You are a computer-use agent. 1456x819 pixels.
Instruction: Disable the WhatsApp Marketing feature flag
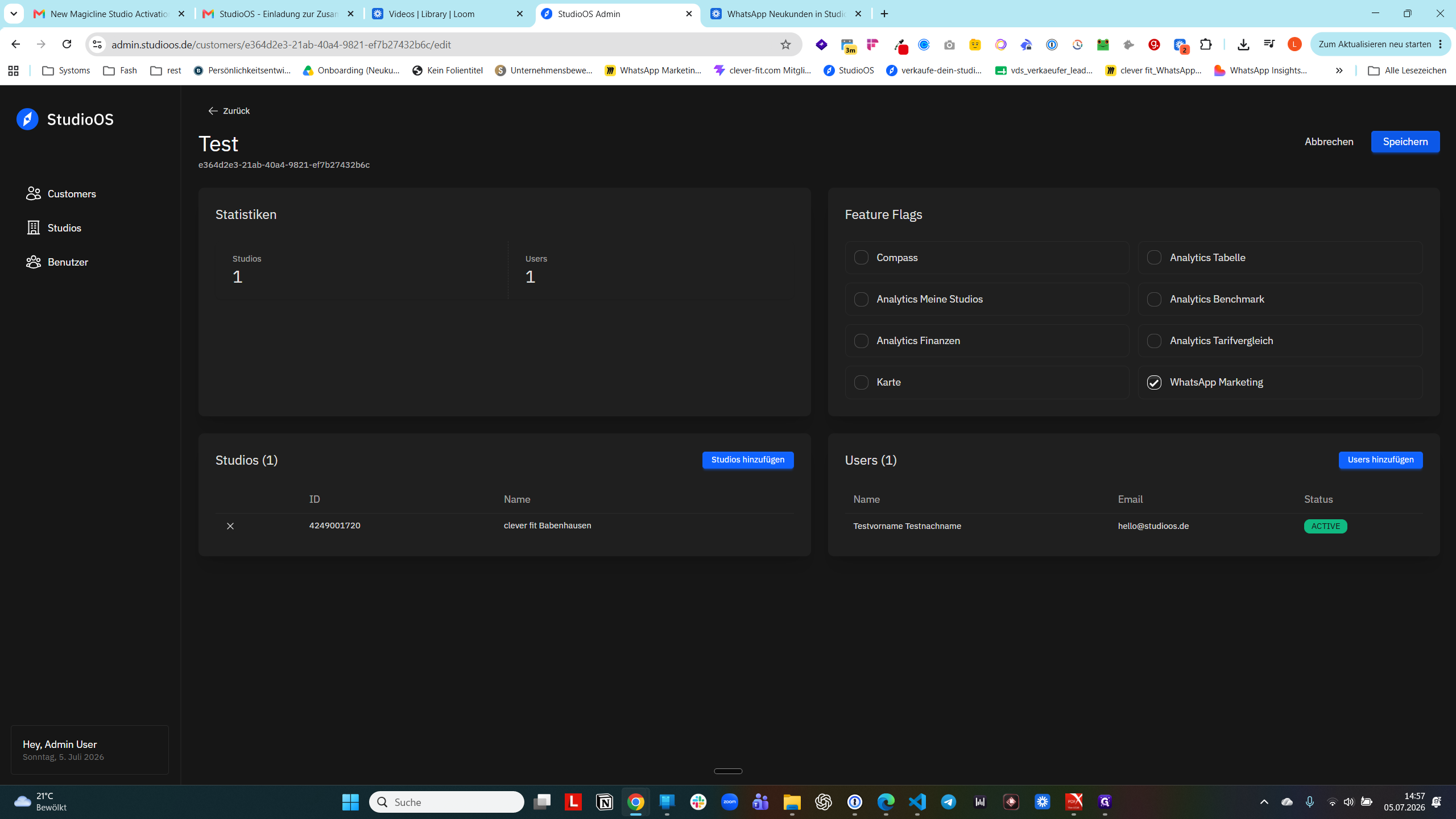pyautogui.click(x=1154, y=382)
